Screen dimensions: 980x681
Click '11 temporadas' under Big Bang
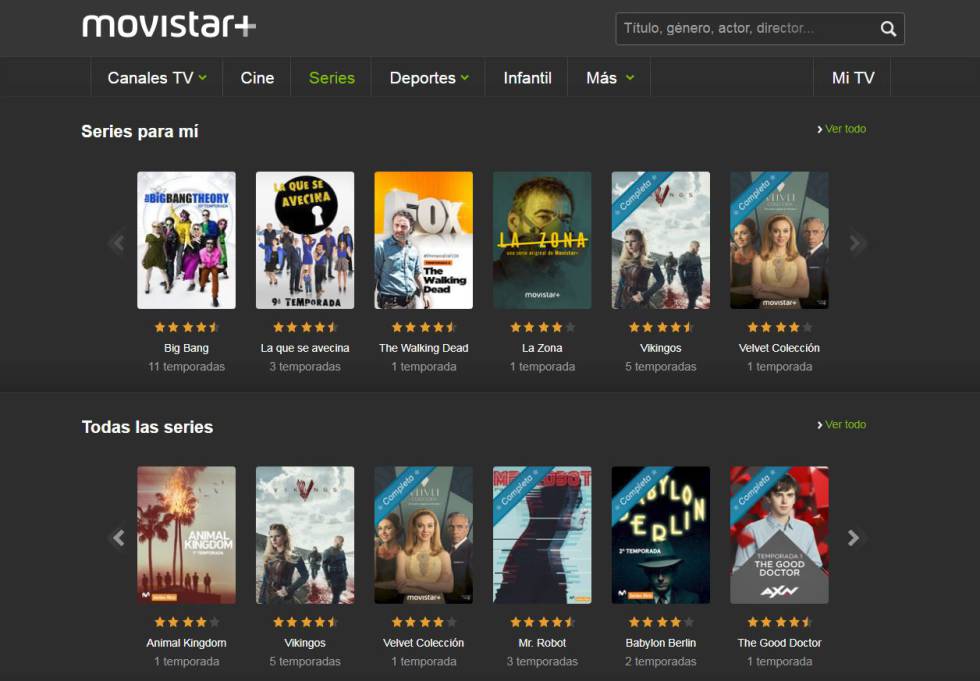click(x=186, y=367)
